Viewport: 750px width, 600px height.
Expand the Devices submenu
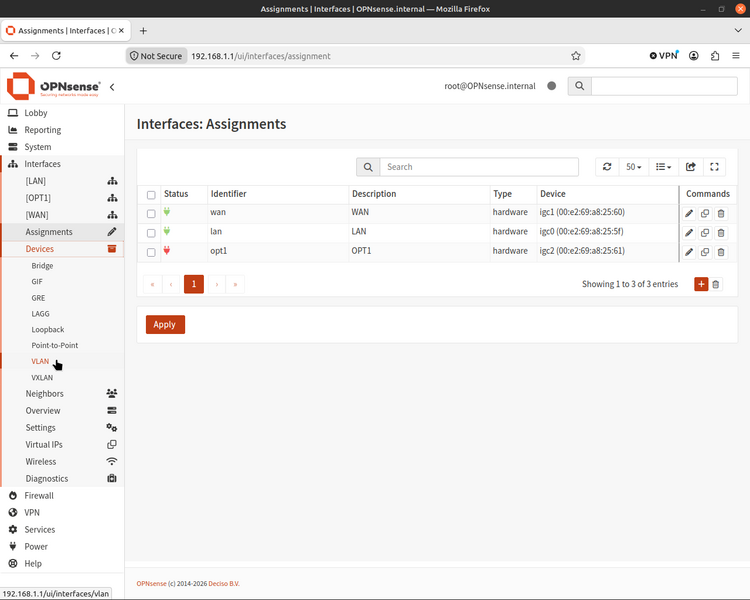[x=62, y=249]
